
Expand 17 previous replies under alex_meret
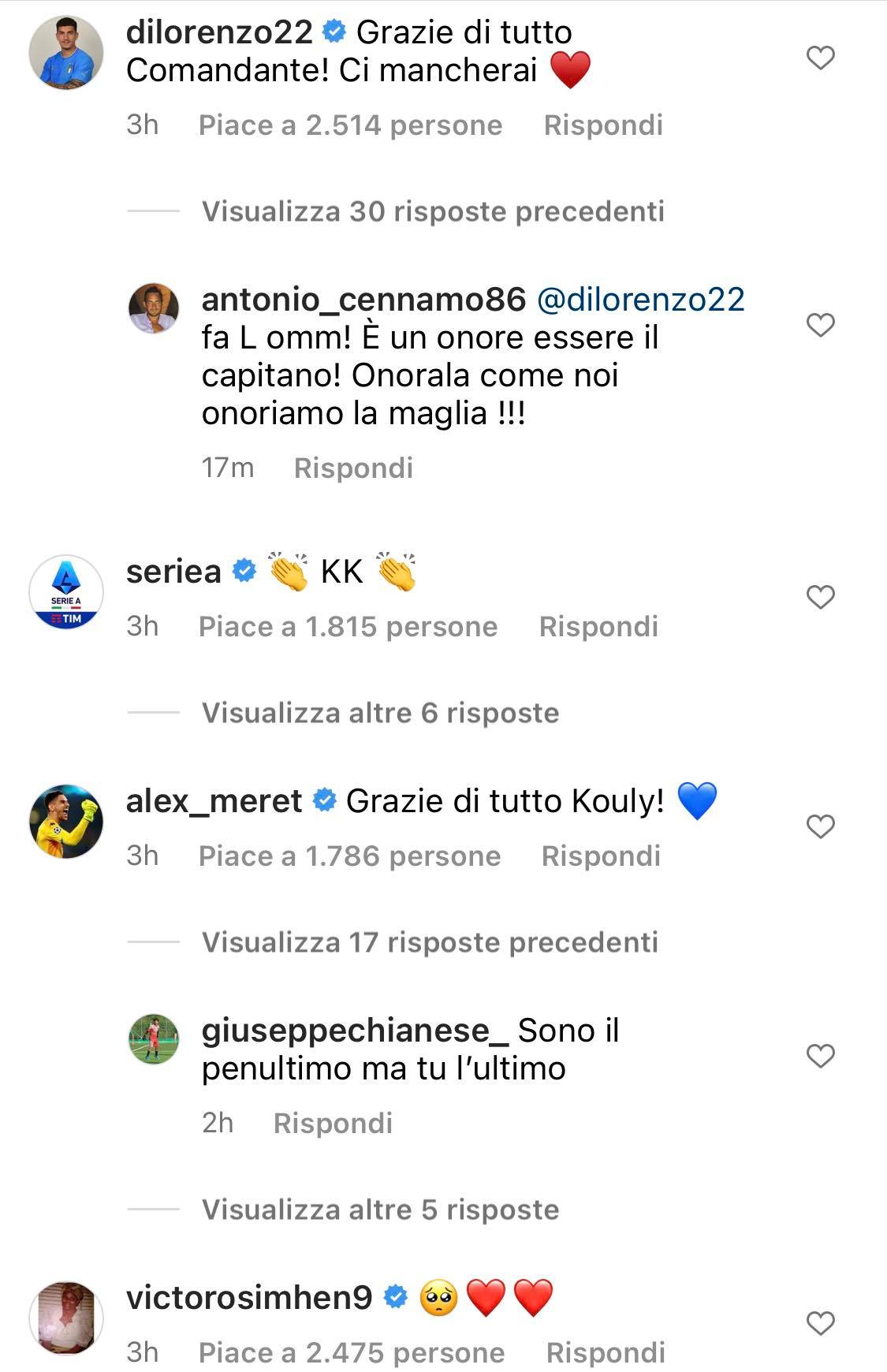coord(430,942)
